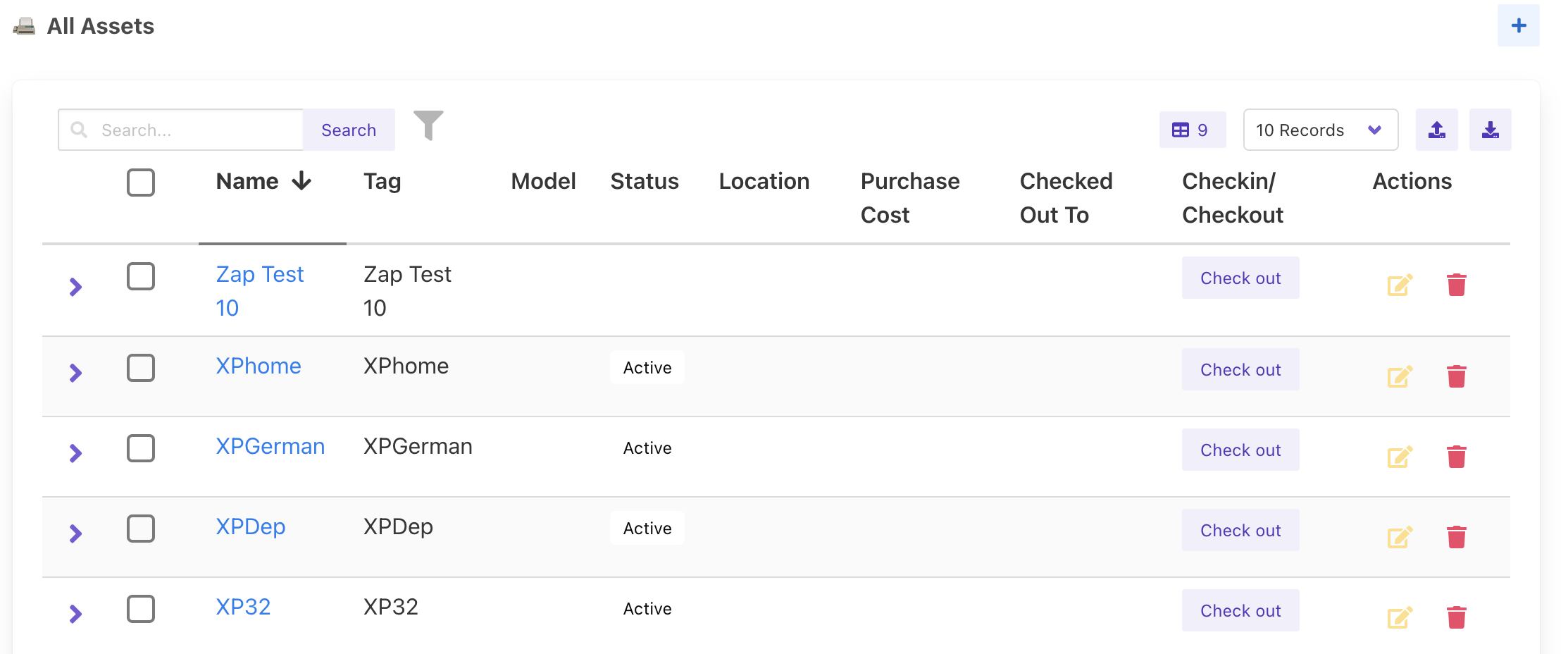Expand the XPhome row details
Screen dimensions: 1568x654
(76, 372)
